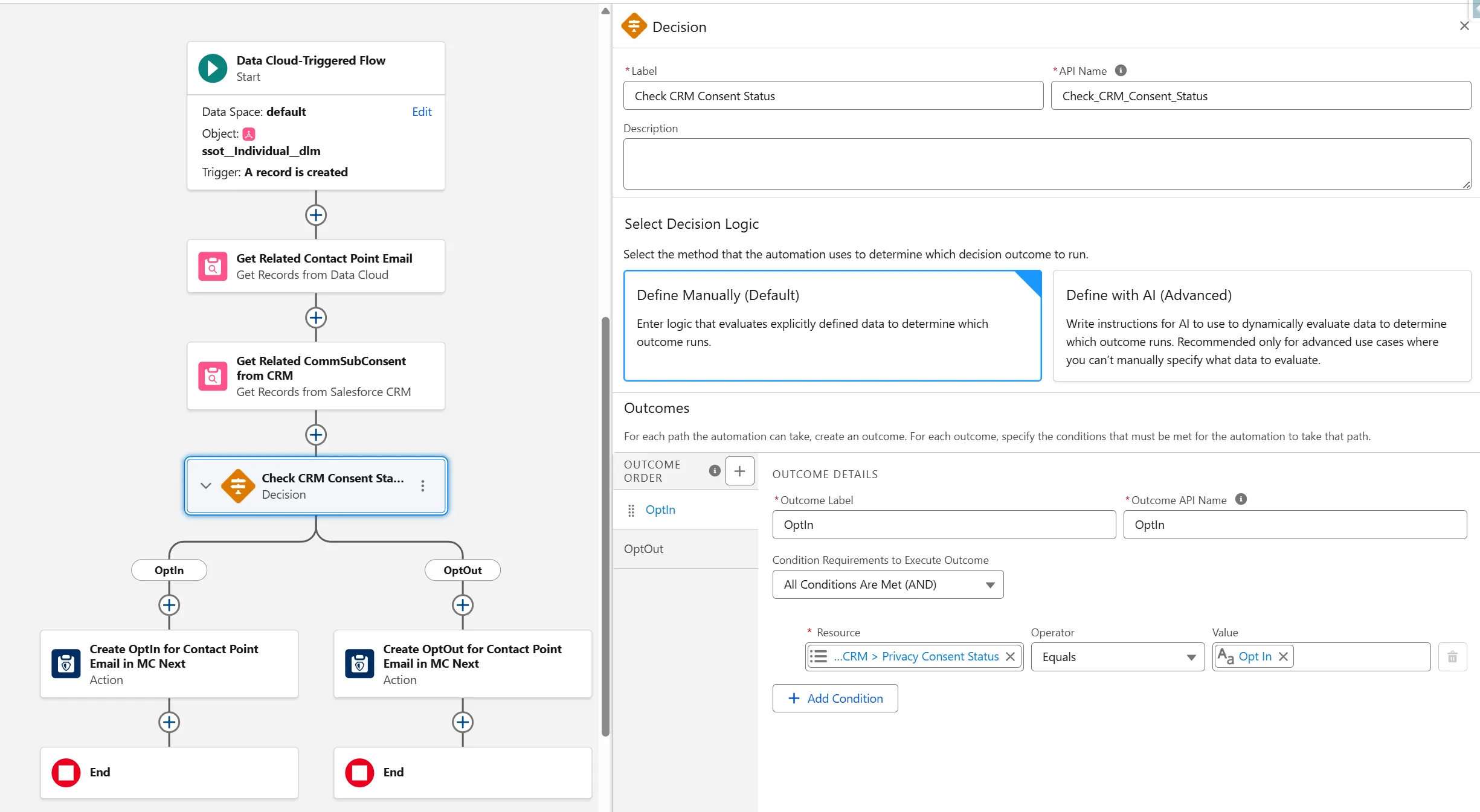Click the Data Cloud-Triggered Flow start play icon

point(213,68)
